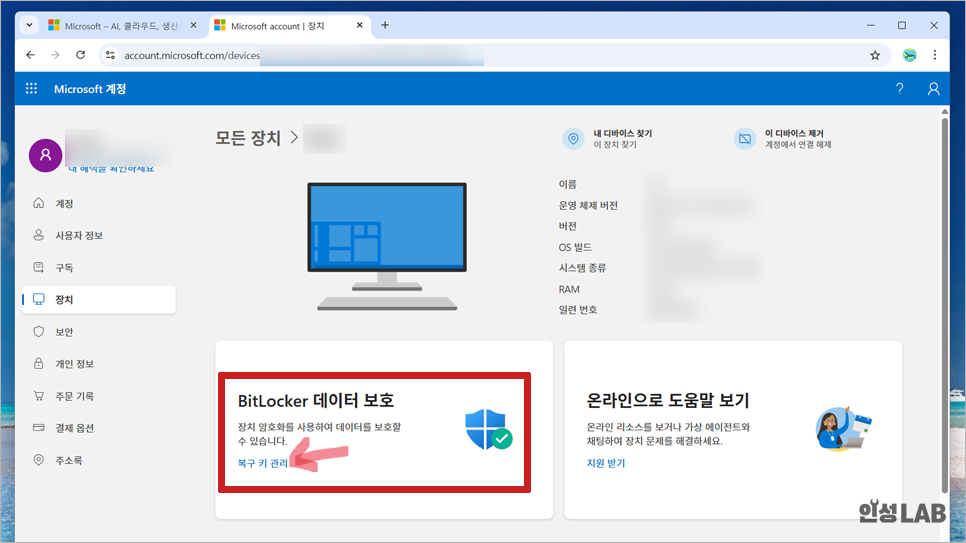This screenshot has height=543, width=966.
Task: Reload the page with refresh icon
Action: [x=80, y=55]
